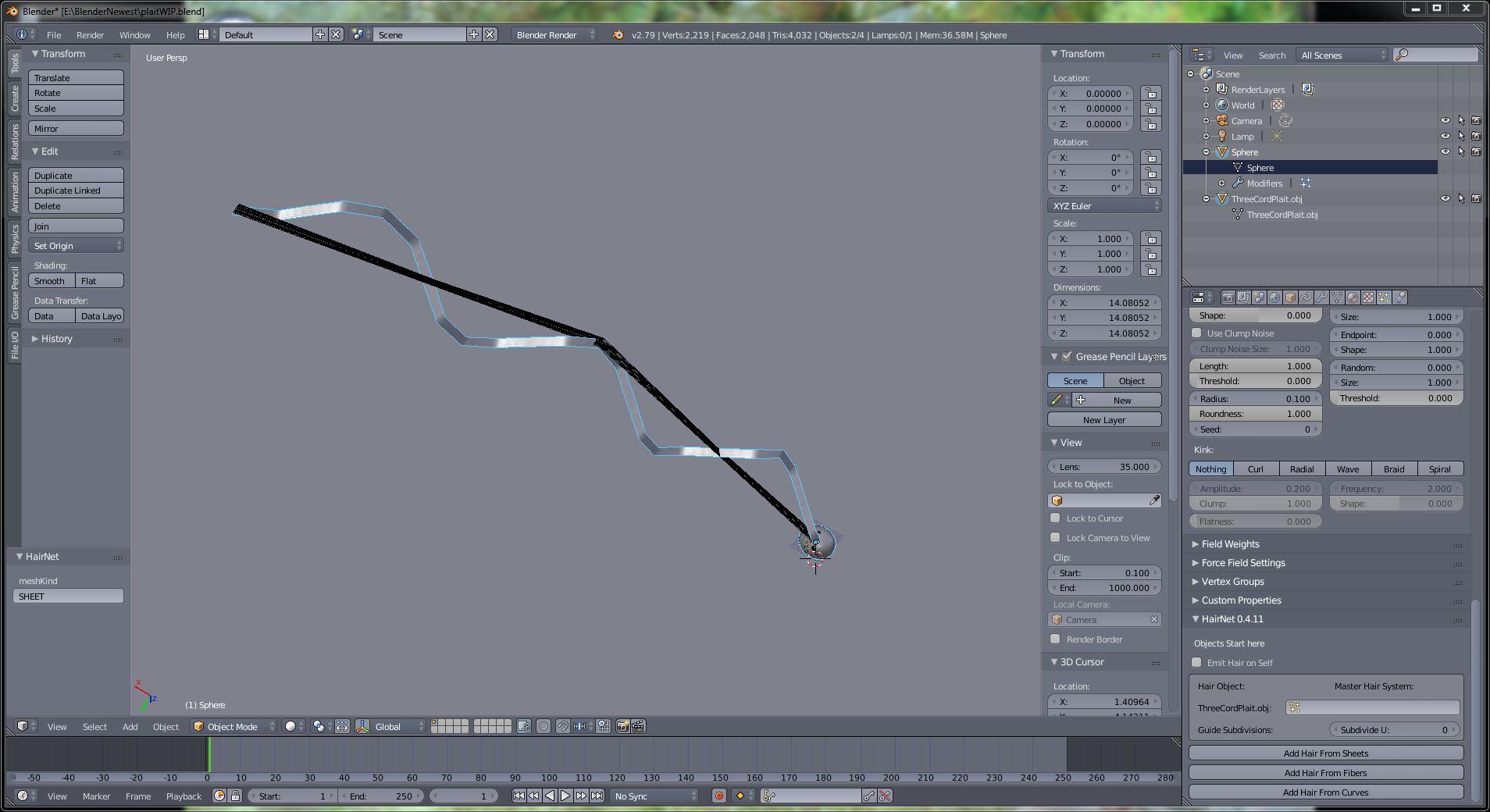Uncheck Grease Pencil Layers checkbox
This screenshot has width=1490, height=812.
pyautogui.click(x=1067, y=356)
